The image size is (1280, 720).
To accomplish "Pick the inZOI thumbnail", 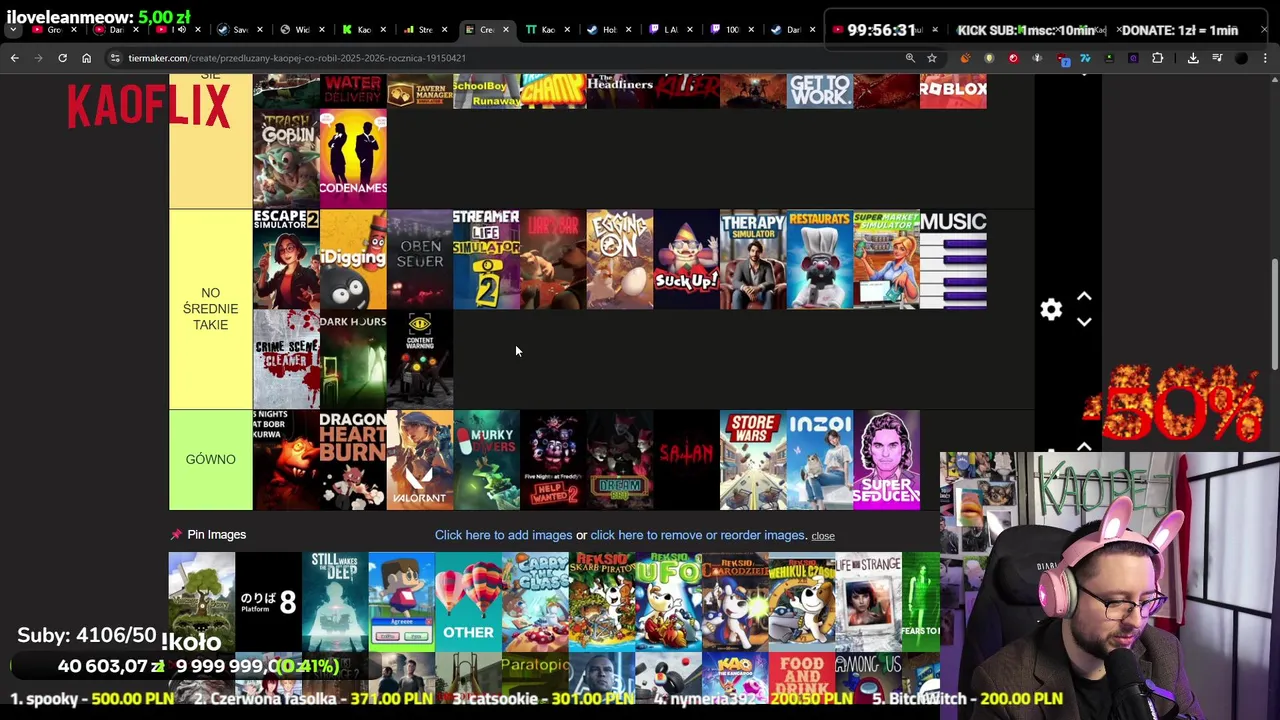I will pos(820,460).
